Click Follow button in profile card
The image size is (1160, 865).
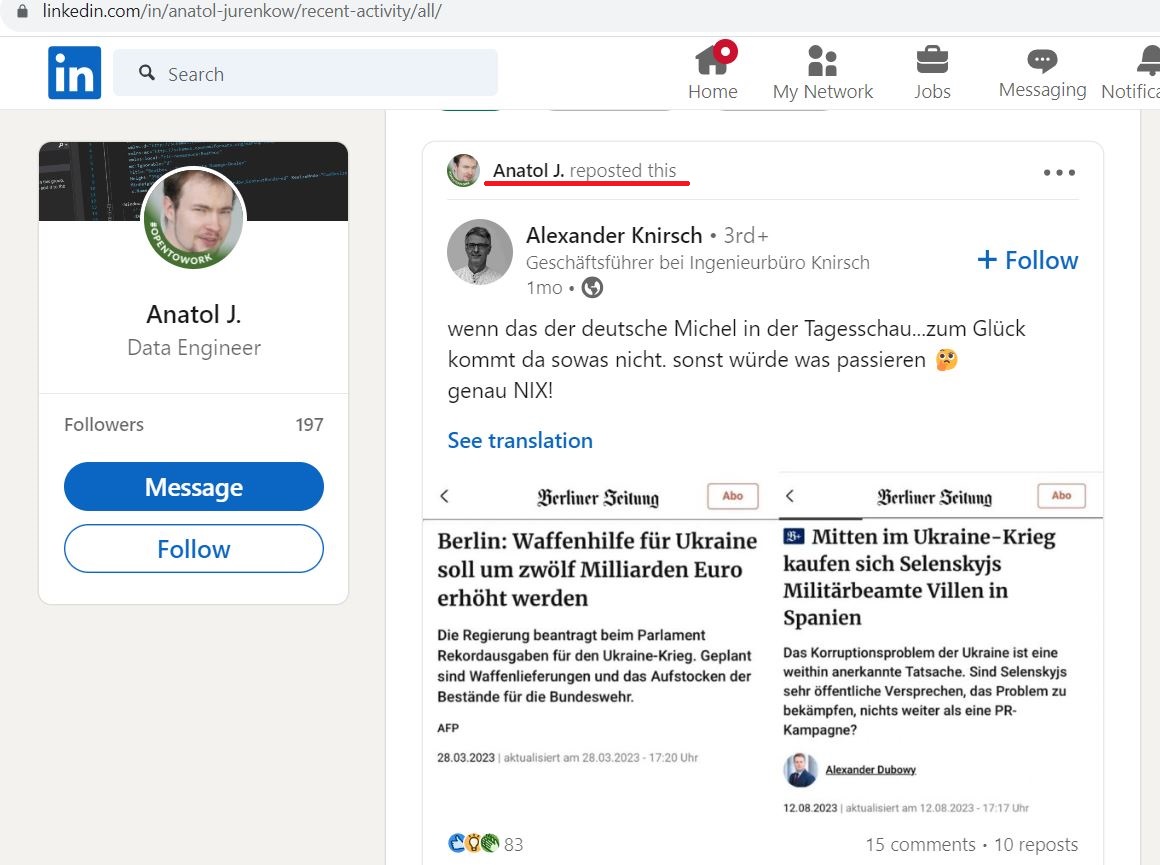coord(194,549)
